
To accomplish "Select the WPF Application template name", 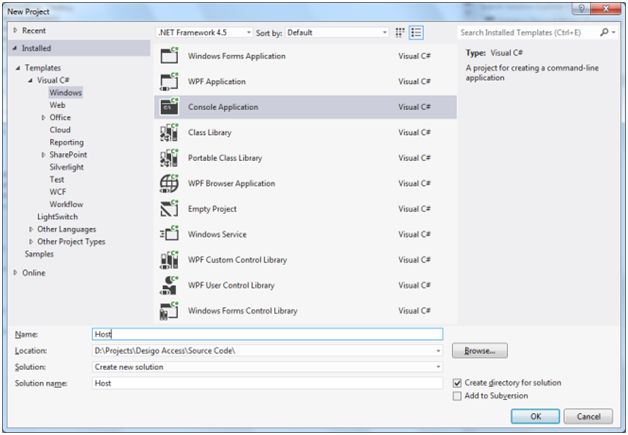I will (x=217, y=82).
